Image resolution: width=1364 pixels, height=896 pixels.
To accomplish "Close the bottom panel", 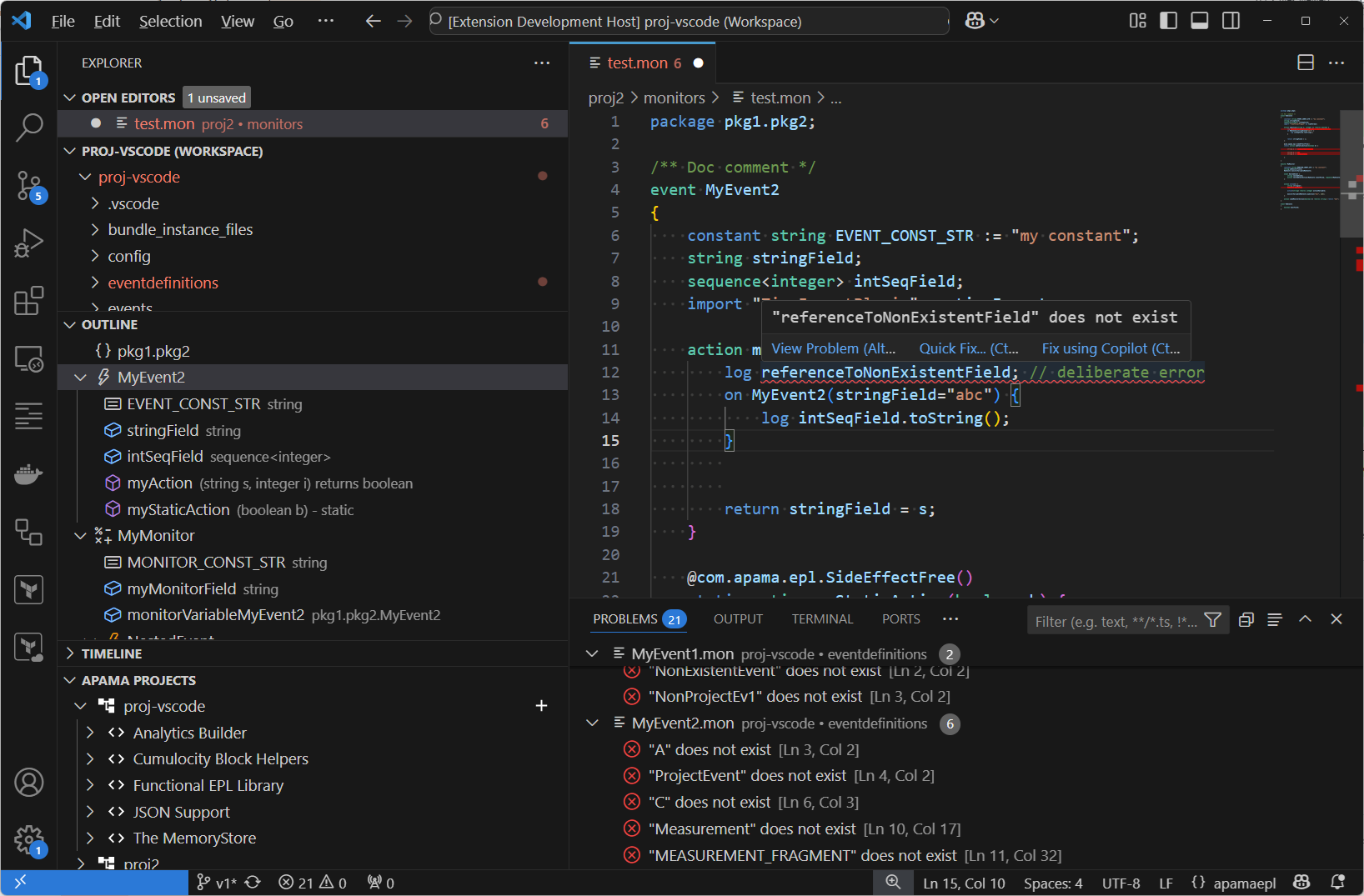I will point(1336,619).
